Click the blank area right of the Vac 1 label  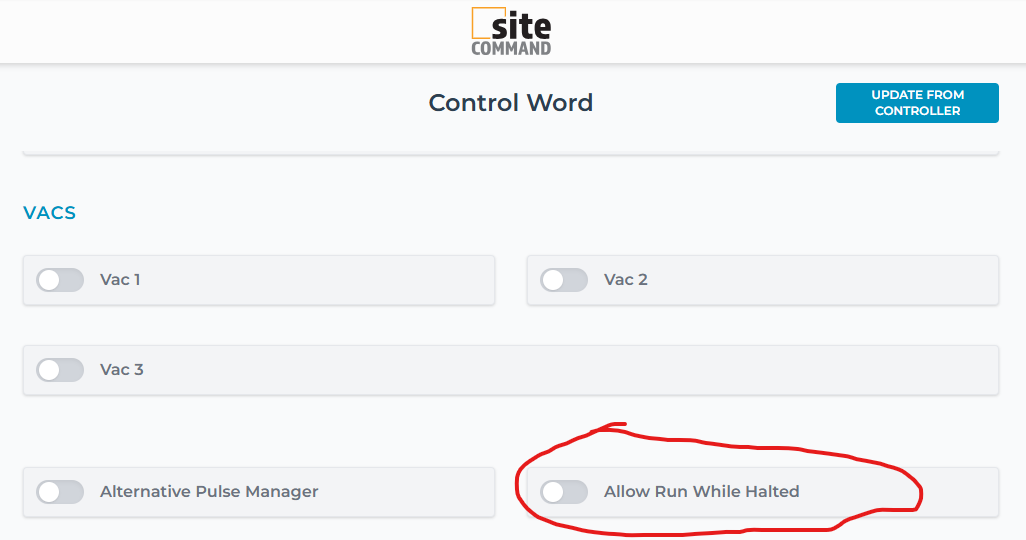tap(320, 280)
